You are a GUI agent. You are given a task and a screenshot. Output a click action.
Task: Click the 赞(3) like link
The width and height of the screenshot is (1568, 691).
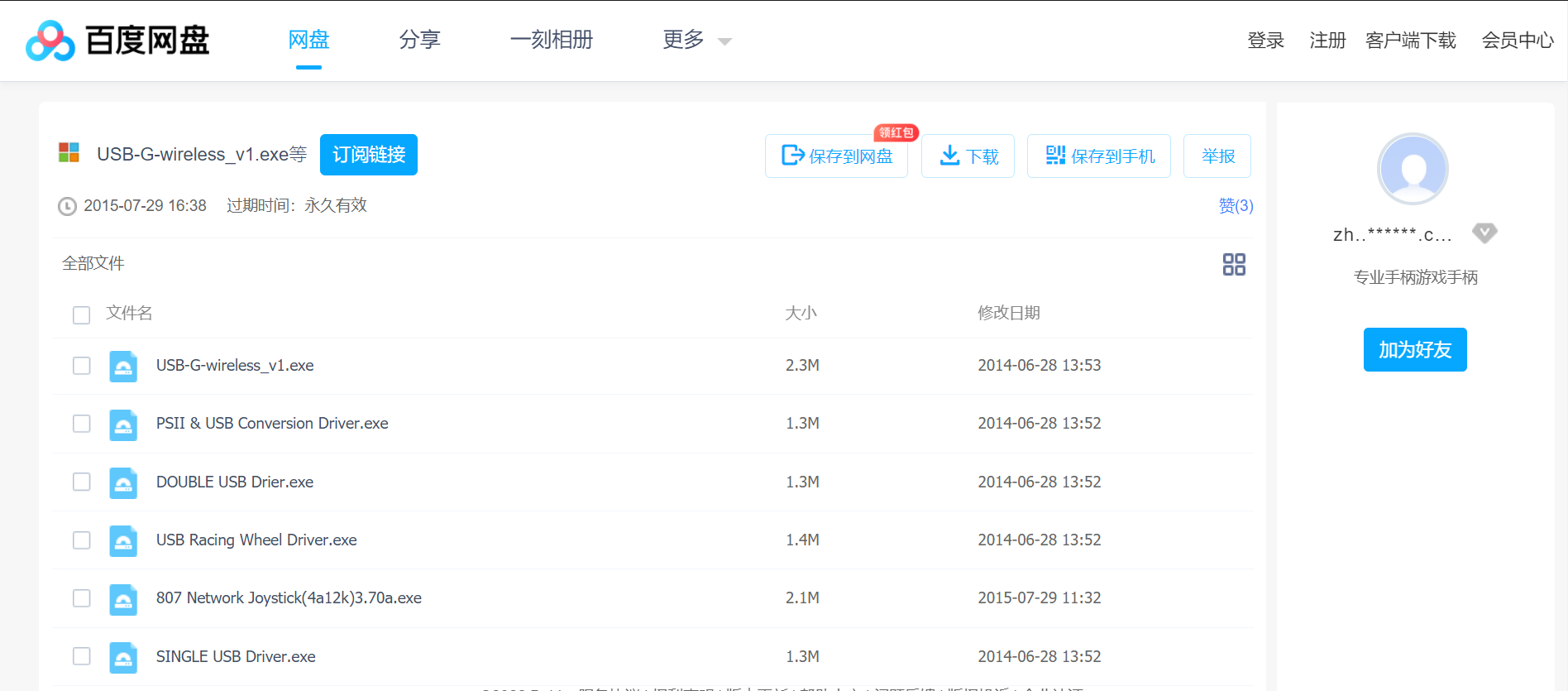click(x=1236, y=205)
